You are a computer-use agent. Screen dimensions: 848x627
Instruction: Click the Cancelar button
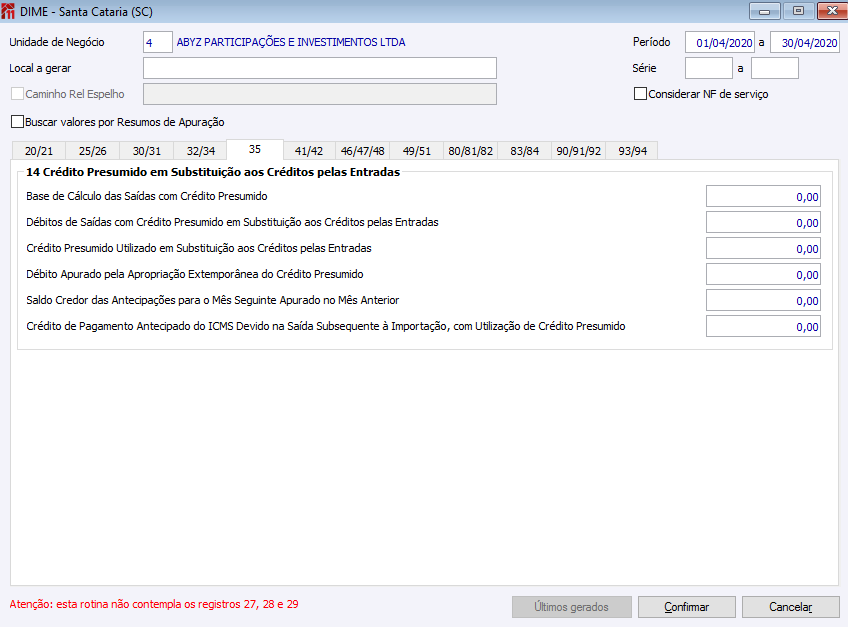[x=791, y=607]
